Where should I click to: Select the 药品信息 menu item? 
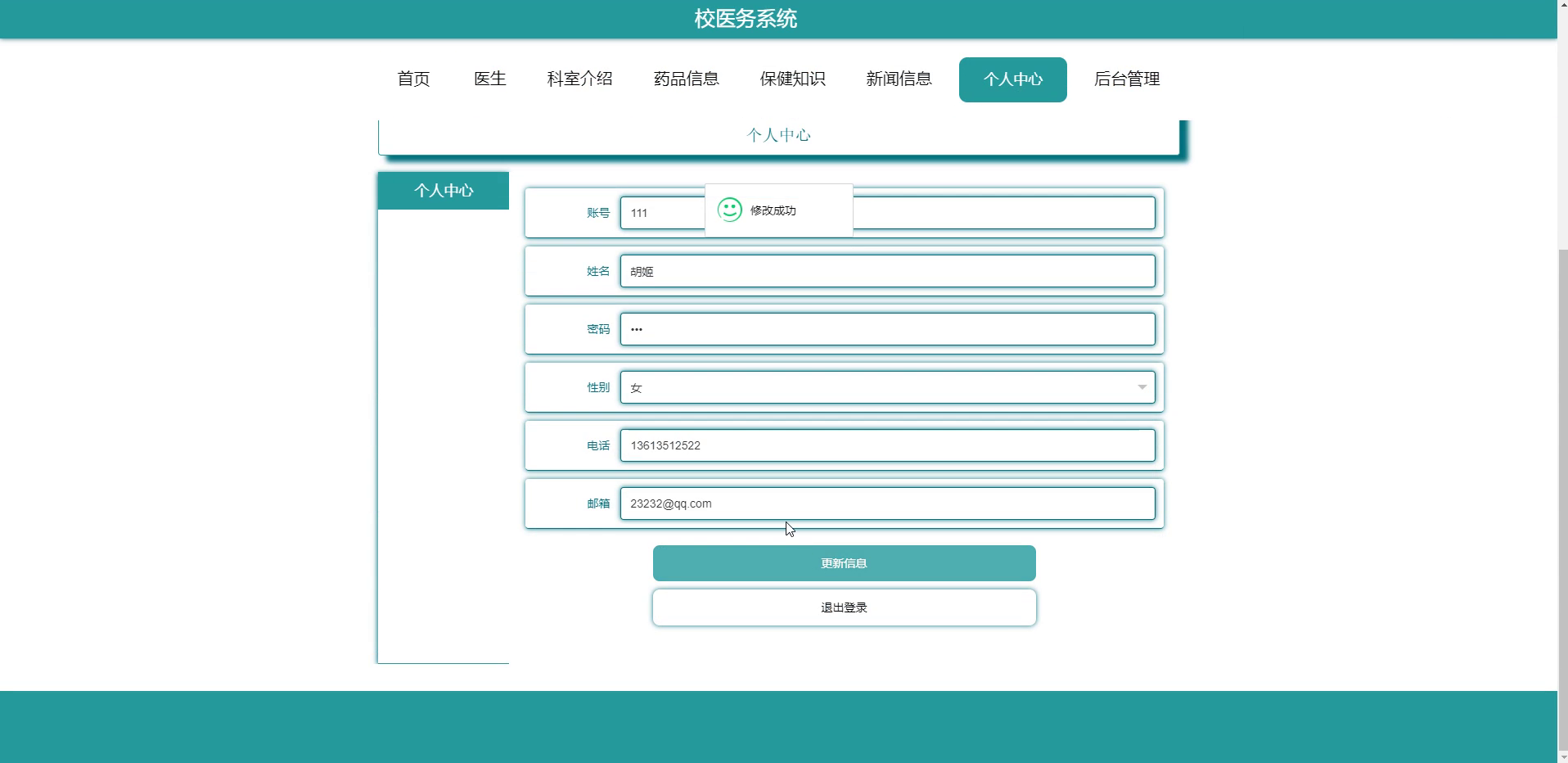point(686,79)
